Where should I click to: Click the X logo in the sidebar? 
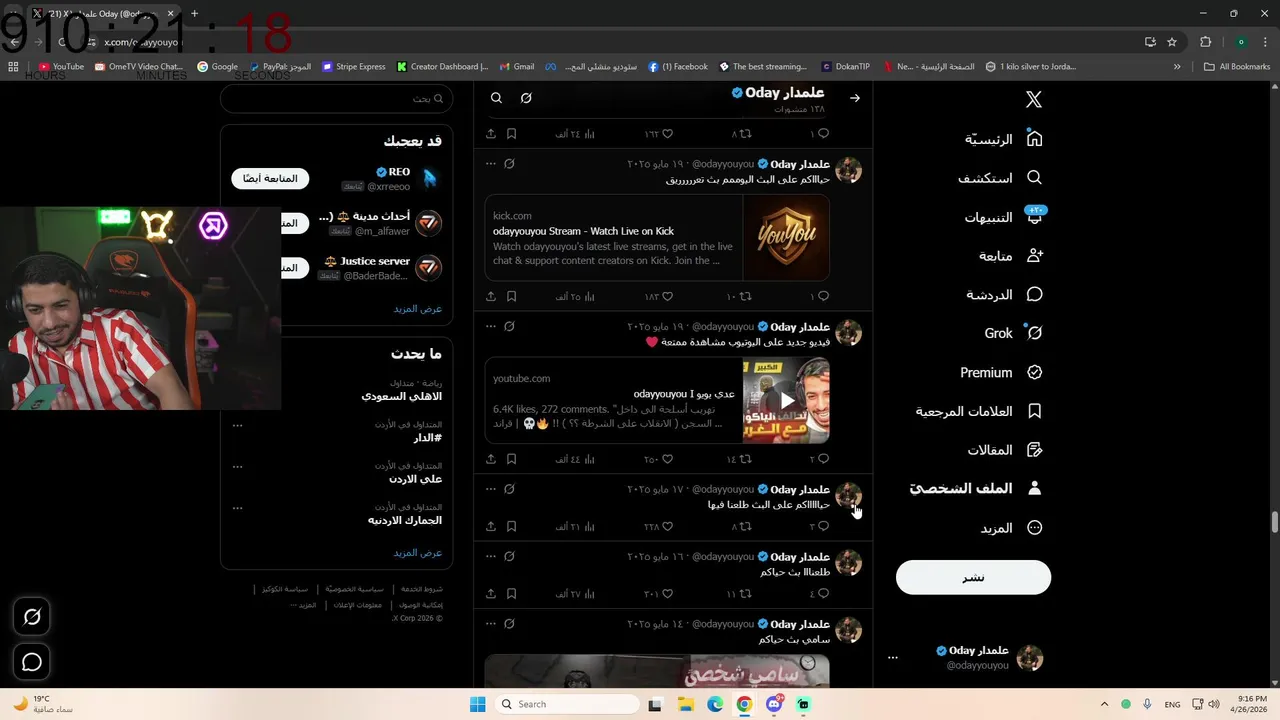[x=1034, y=99]
